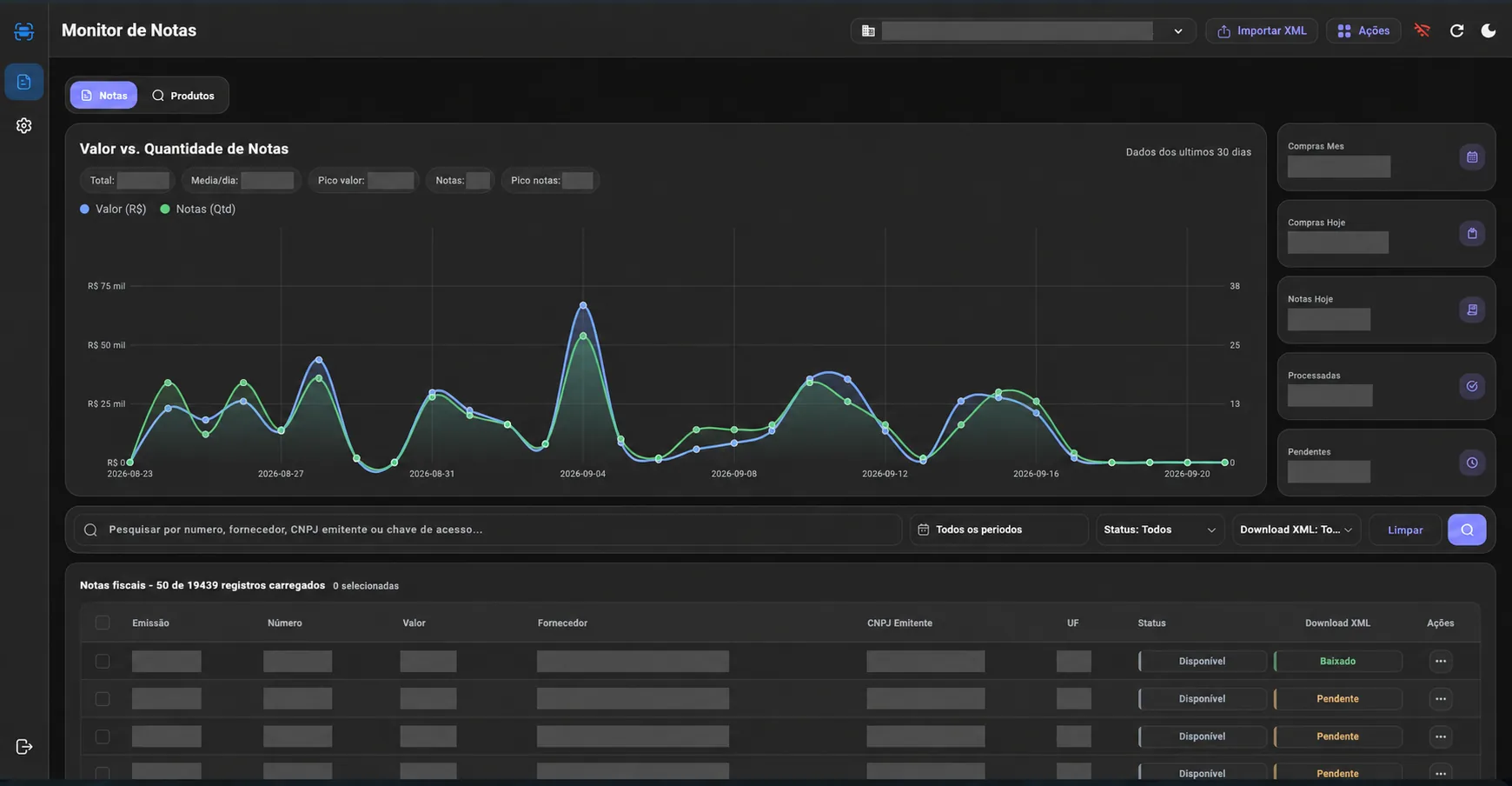This screenshot has height=786, width=1512.
Task: Click the Notas Hoje receipt icon
Action: 1472,310
